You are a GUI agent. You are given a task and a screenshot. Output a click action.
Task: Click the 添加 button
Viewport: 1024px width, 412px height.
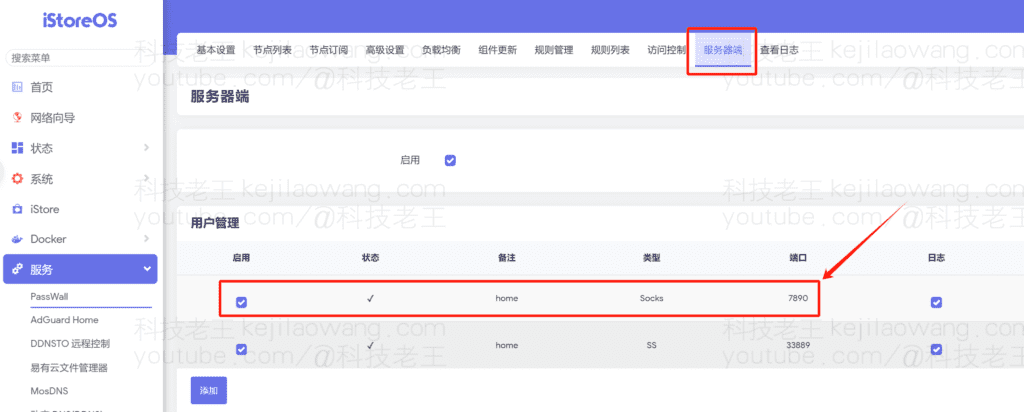tap(208, 390)
